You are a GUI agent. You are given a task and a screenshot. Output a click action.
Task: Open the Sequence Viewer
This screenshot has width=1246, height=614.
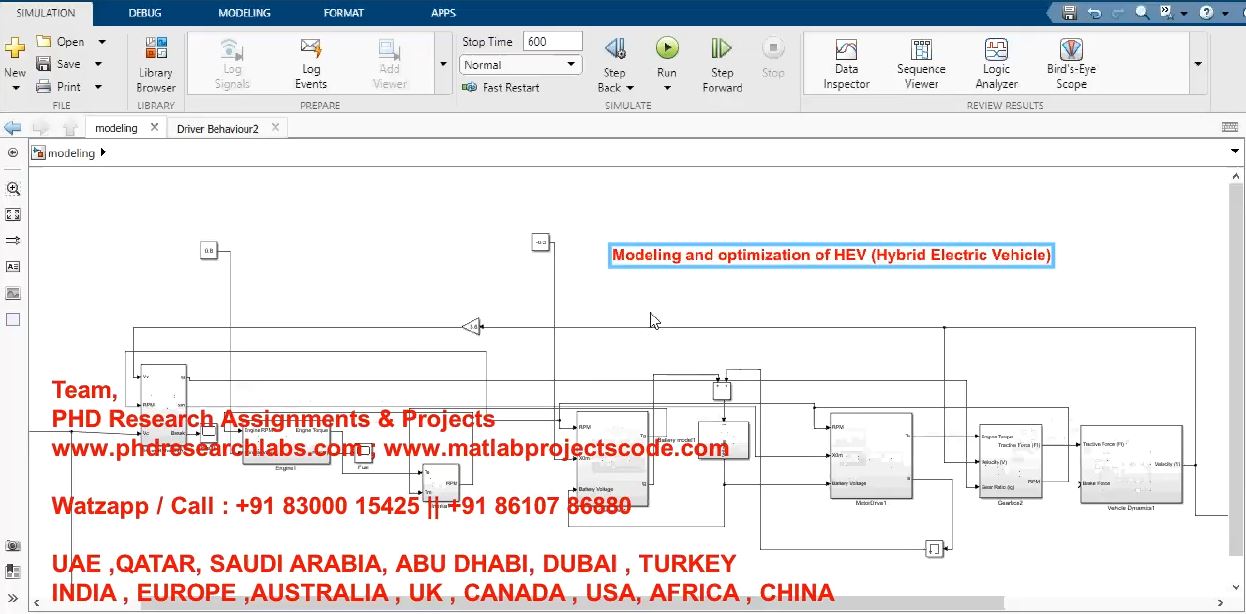(x=921, y=65)
